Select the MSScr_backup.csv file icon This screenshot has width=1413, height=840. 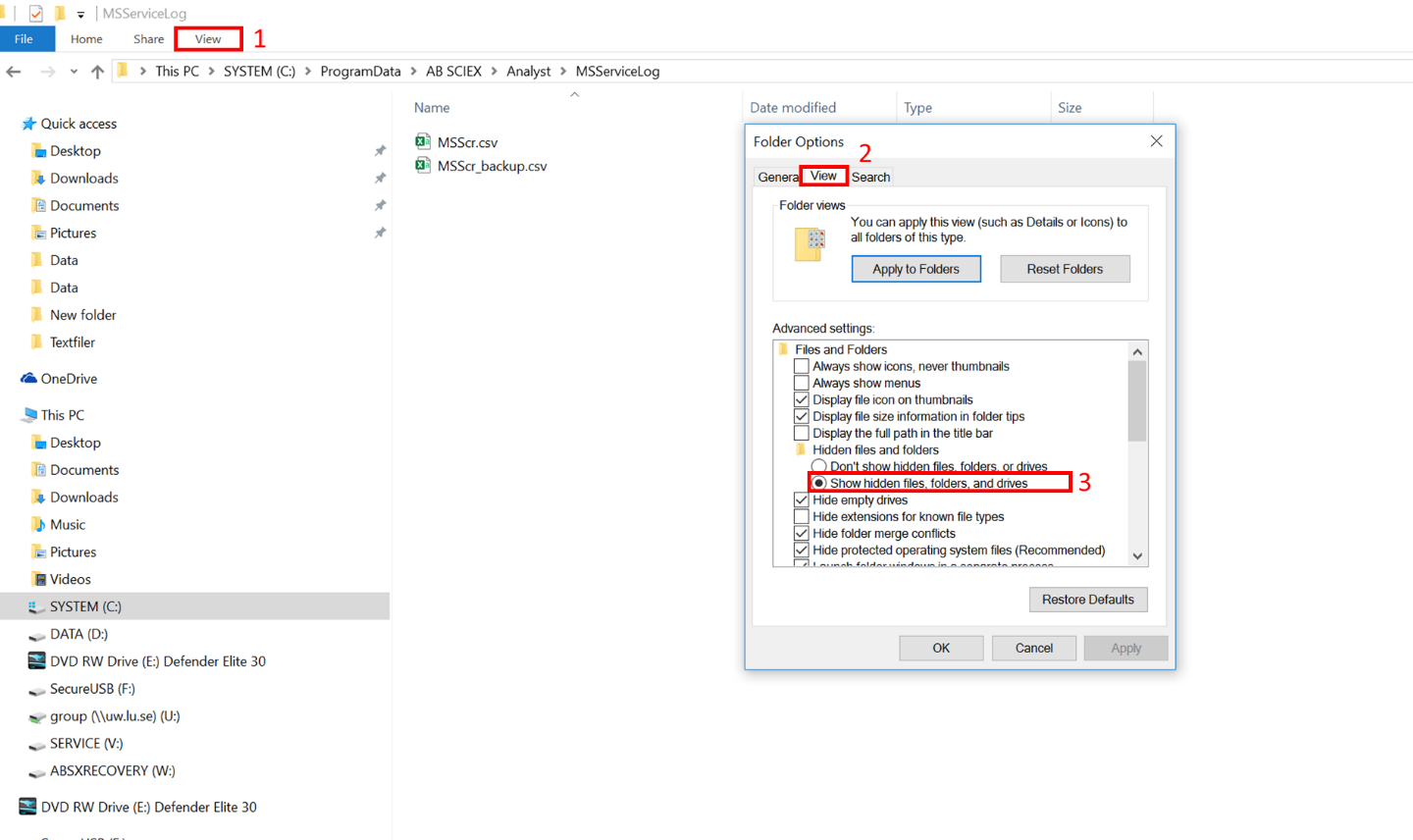423,166
